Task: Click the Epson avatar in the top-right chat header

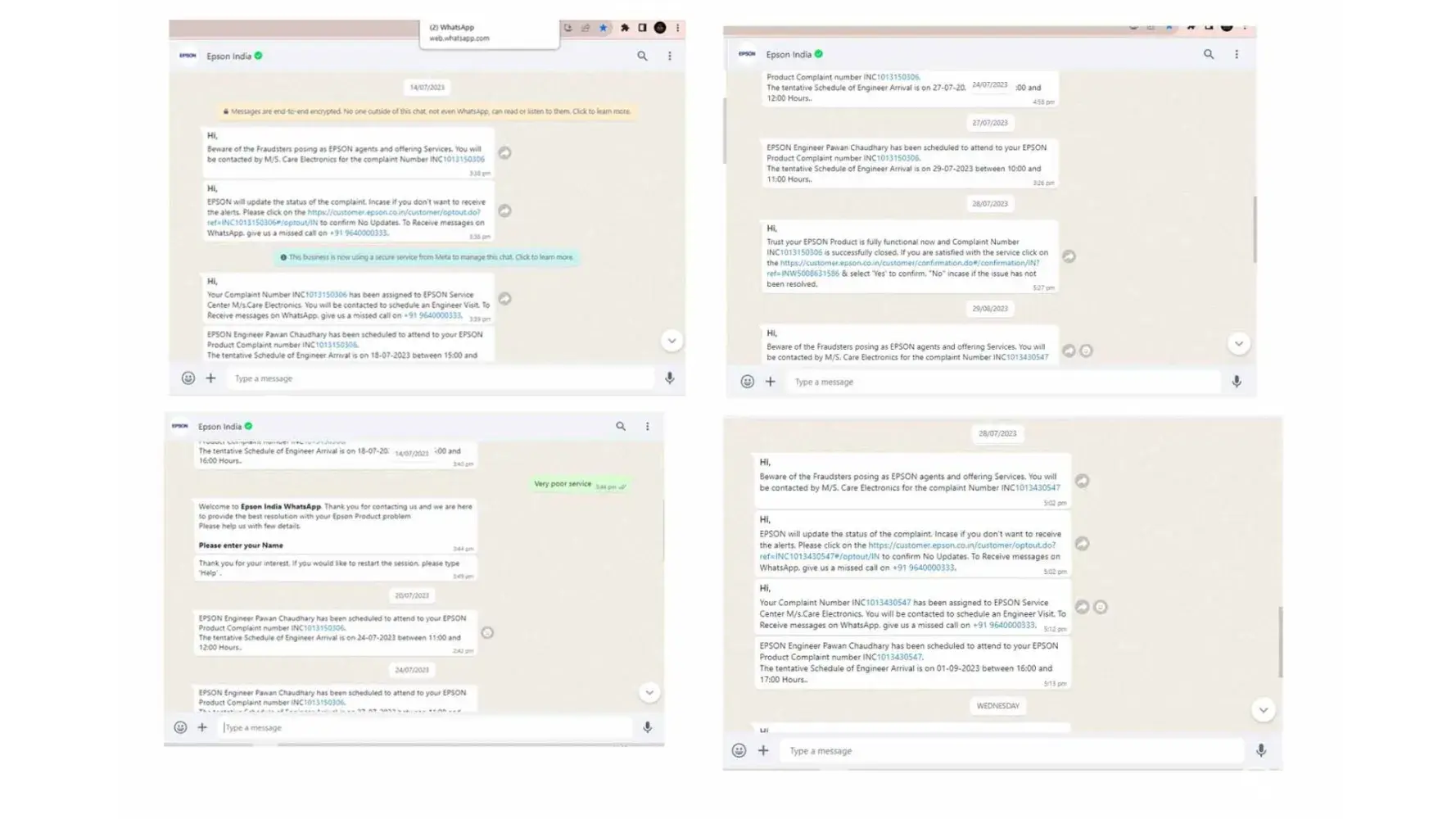Action: 746,54
